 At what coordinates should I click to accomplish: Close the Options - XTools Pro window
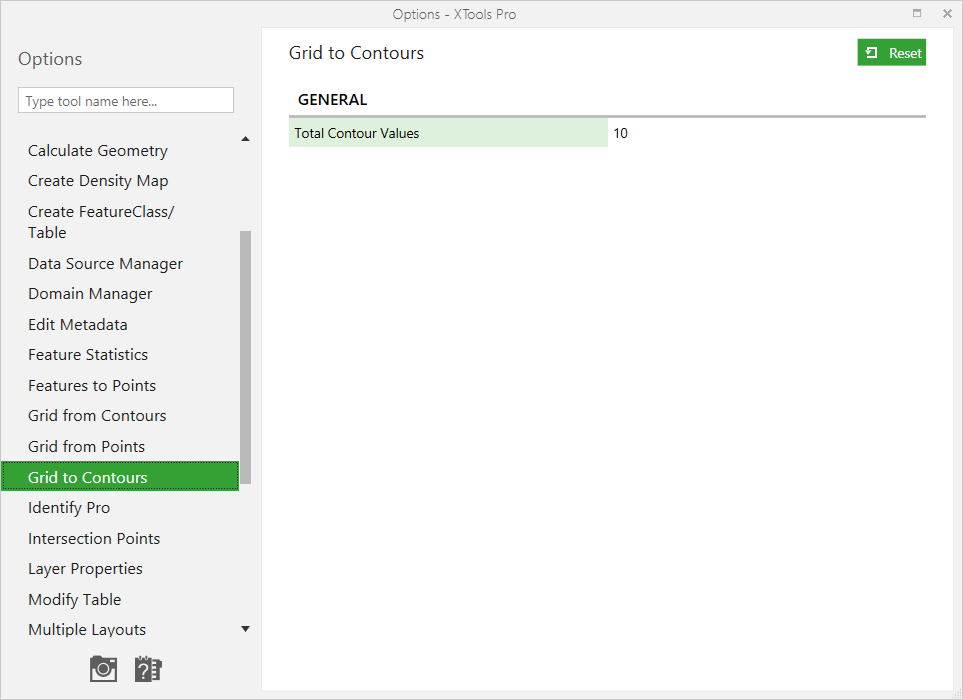click(x=947, y=14)
